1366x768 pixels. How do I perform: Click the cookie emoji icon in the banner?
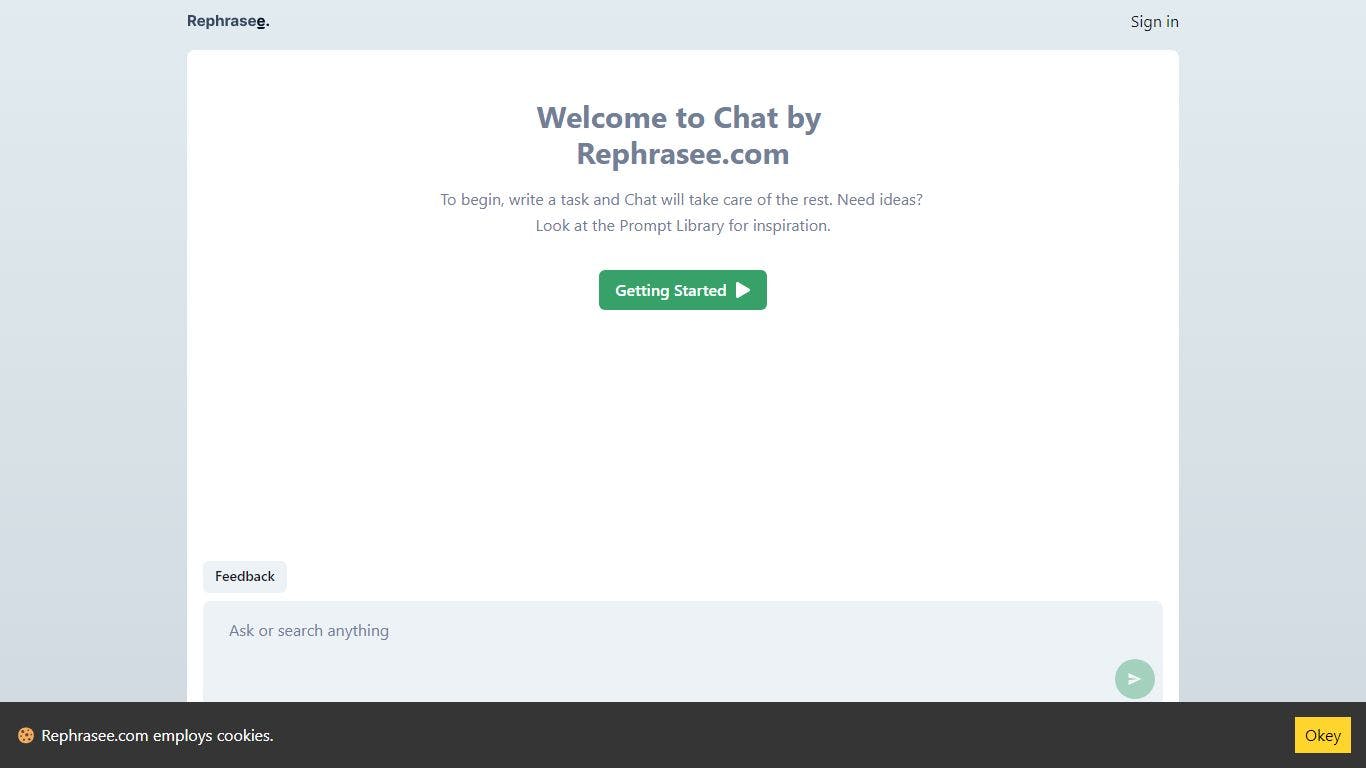26,735
